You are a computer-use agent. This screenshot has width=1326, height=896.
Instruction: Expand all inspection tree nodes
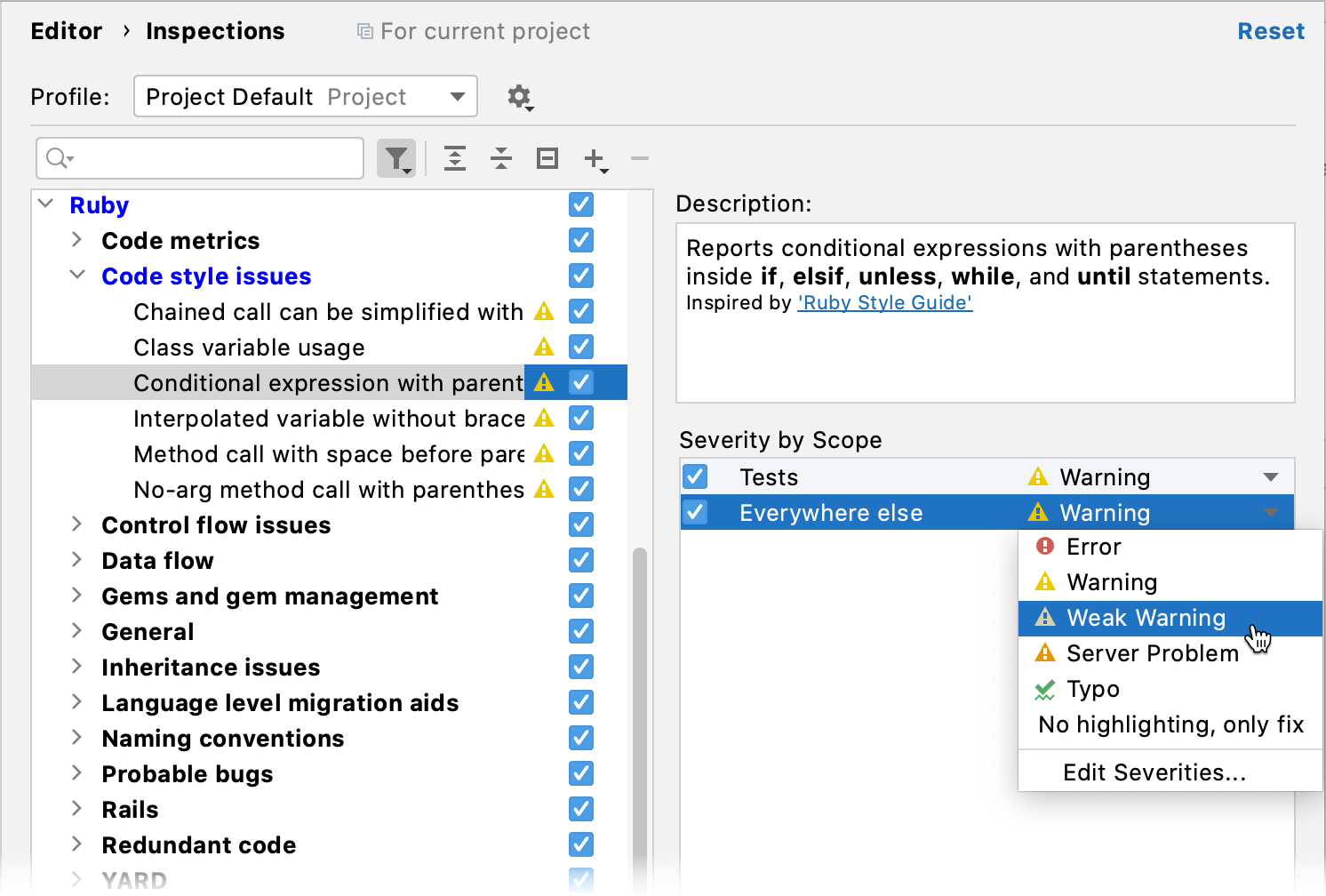[x=455, y=159]
